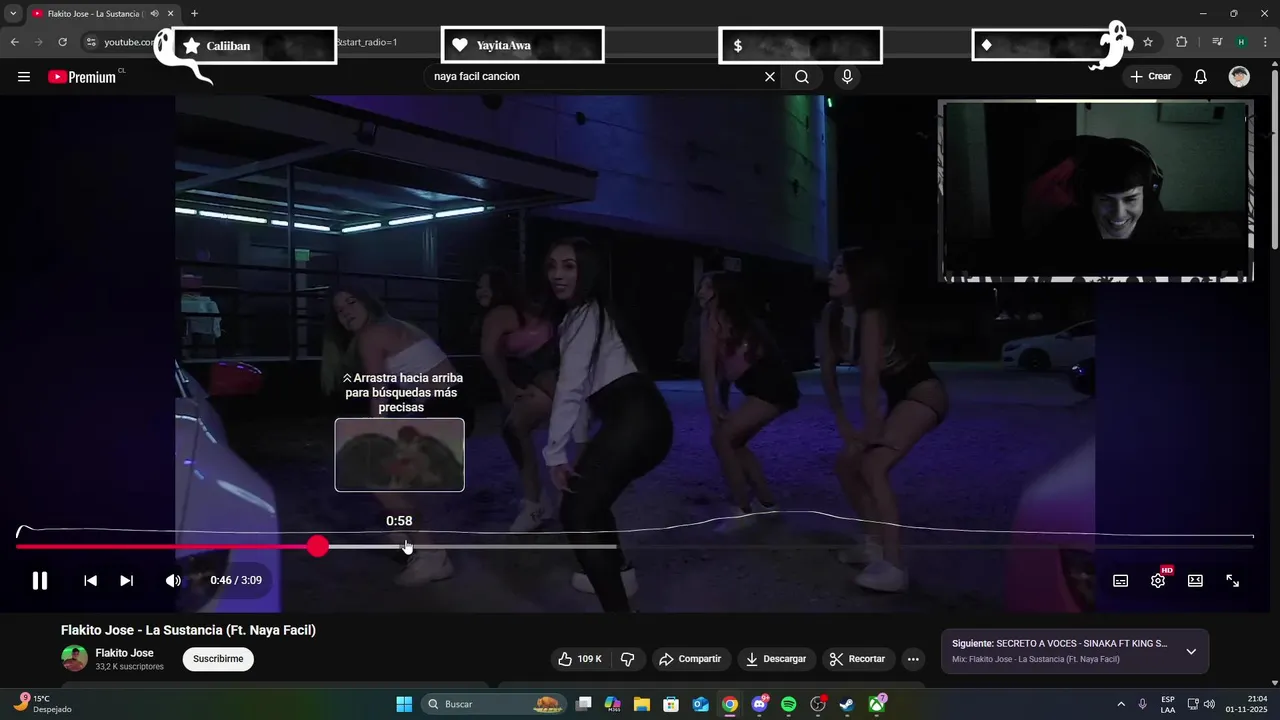1280x720 pixels.
Task: Like the video (109 K)
Action: [580, 659]
